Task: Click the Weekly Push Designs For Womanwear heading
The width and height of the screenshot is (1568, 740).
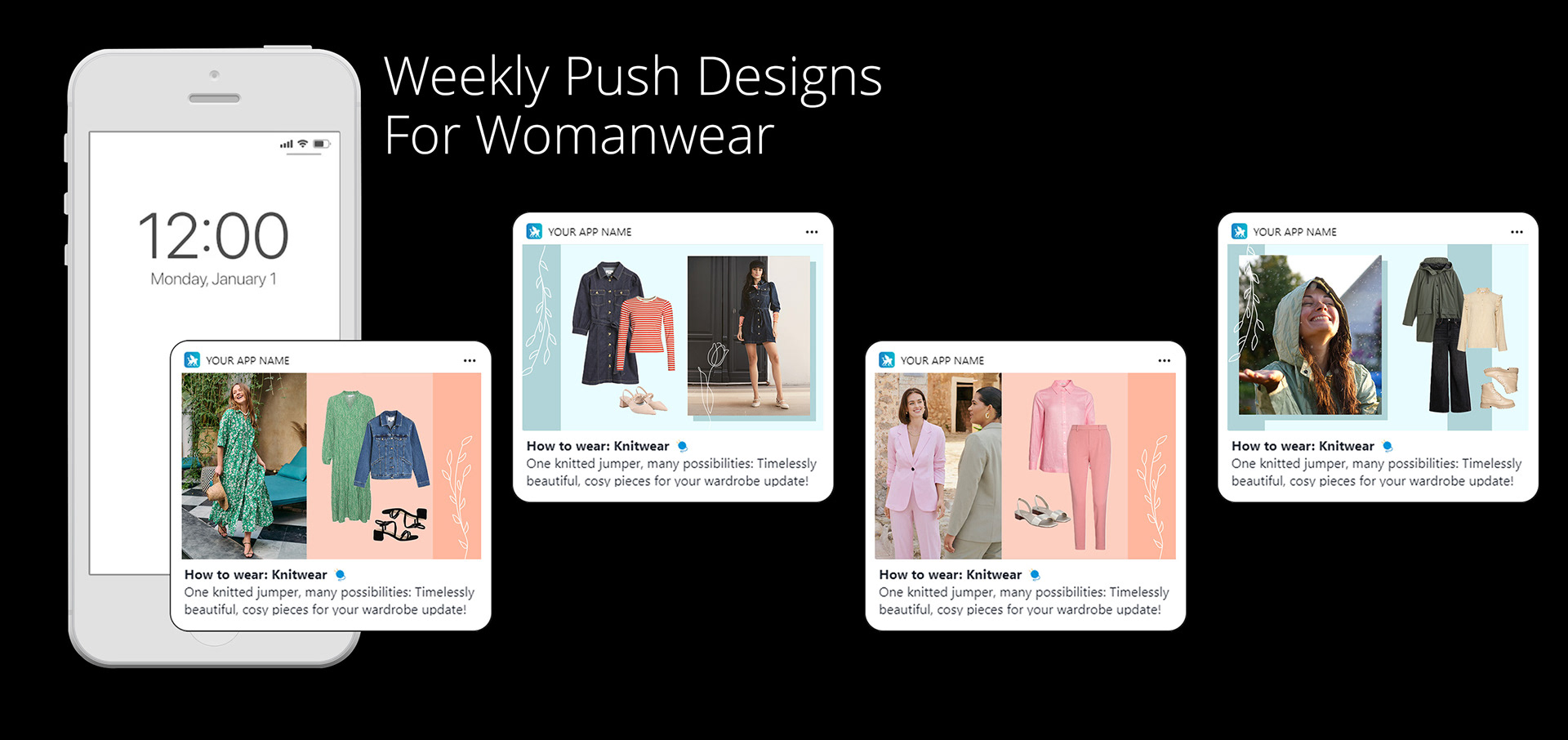Action: point(633,105)
